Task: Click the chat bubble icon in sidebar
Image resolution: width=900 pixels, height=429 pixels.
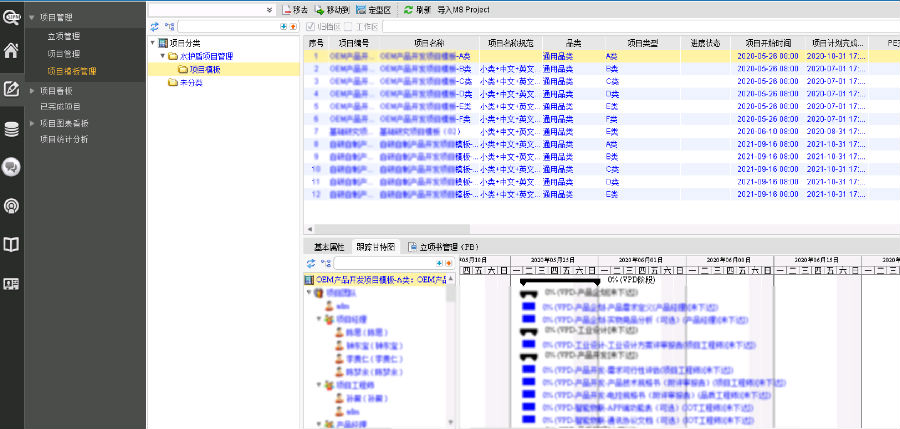Action: [x=11, y=167]
